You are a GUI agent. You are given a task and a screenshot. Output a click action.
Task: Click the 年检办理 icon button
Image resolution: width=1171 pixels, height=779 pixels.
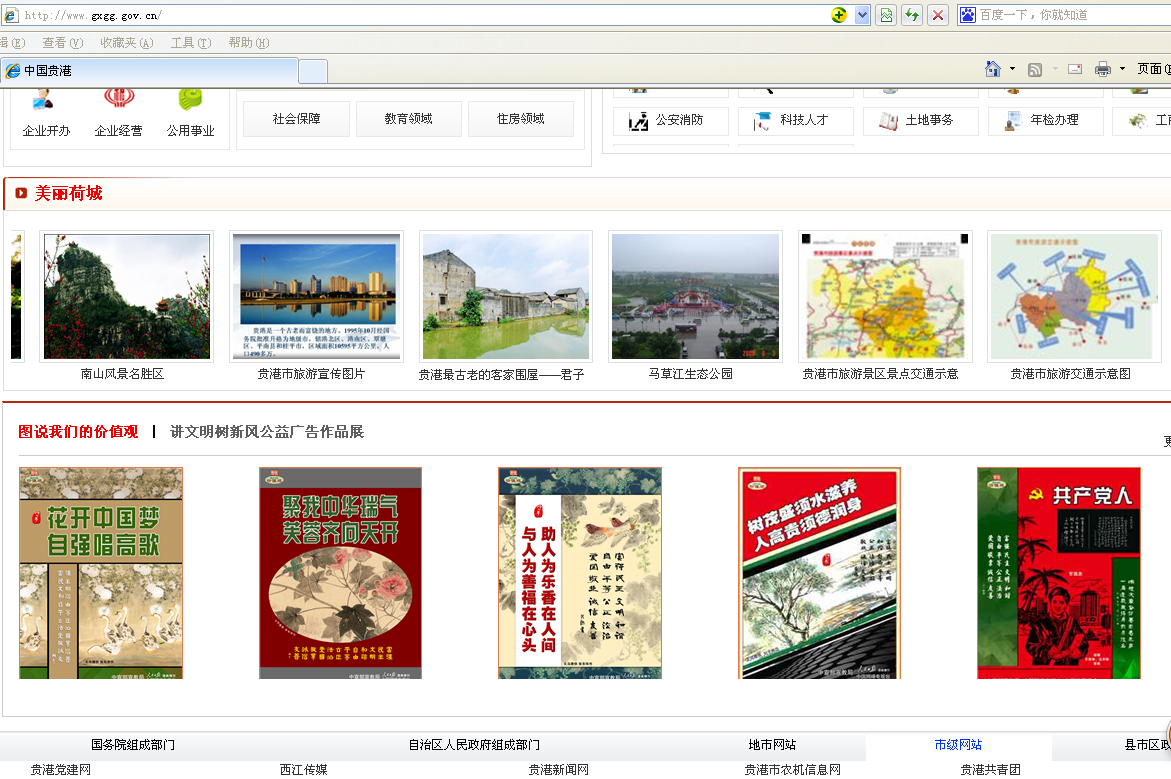tap(1046, 120)
